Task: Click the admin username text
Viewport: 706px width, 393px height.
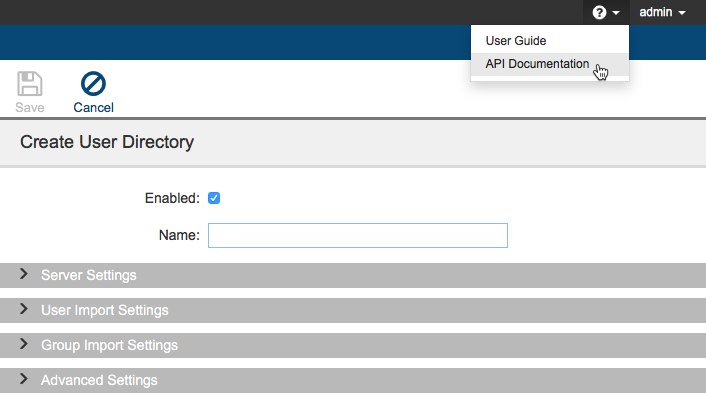Action: (656, 12)
